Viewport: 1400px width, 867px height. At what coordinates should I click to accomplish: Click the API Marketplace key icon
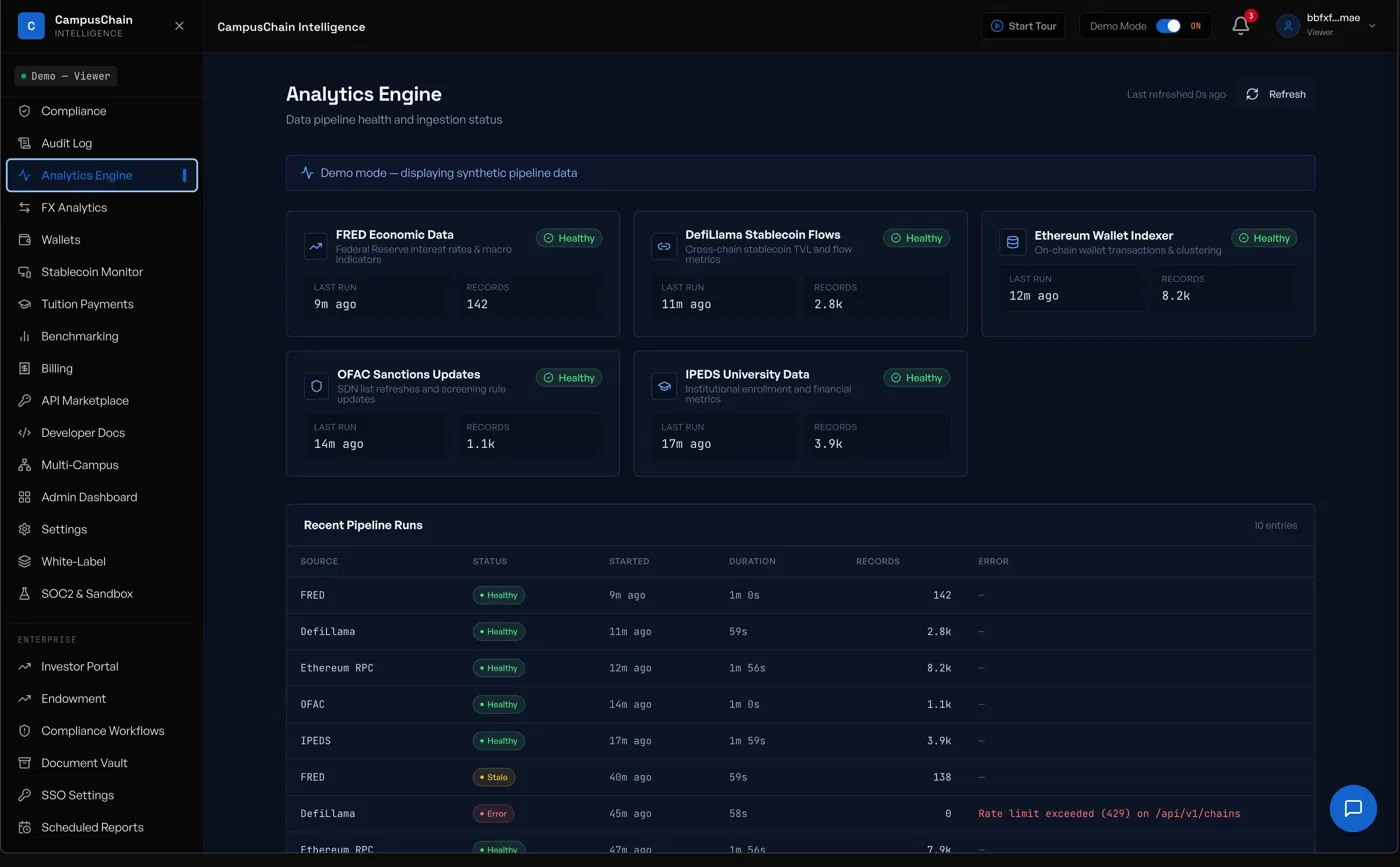coord(25,401)
